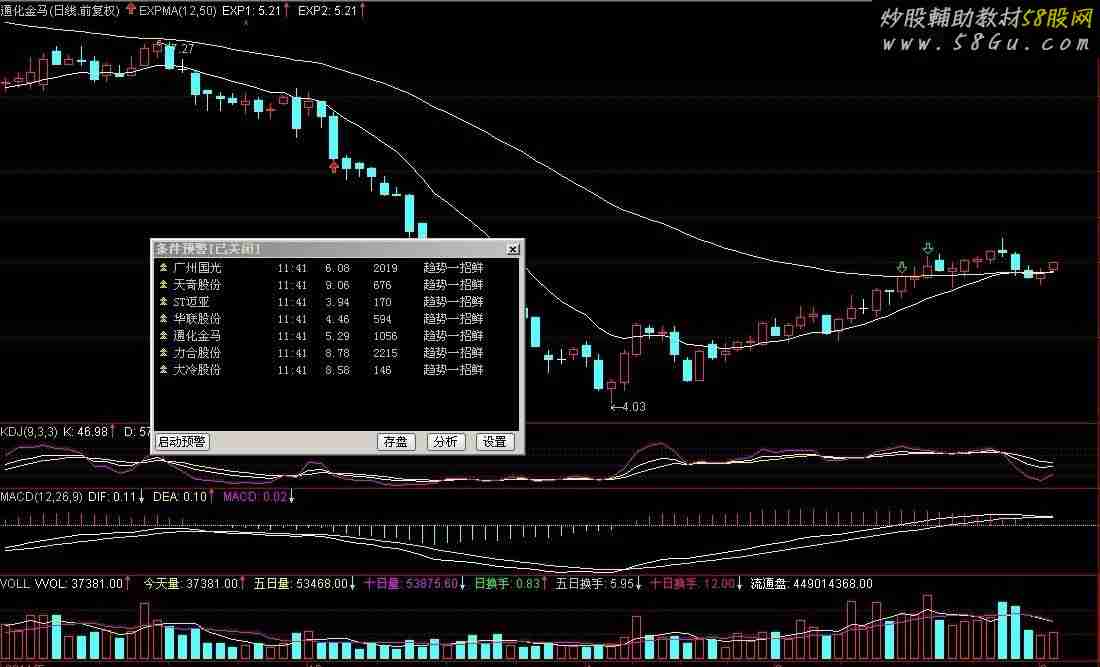Click the red up-arrow signal marker on the candlesticks
The image size is (1100, 667).
coord(334,167)
